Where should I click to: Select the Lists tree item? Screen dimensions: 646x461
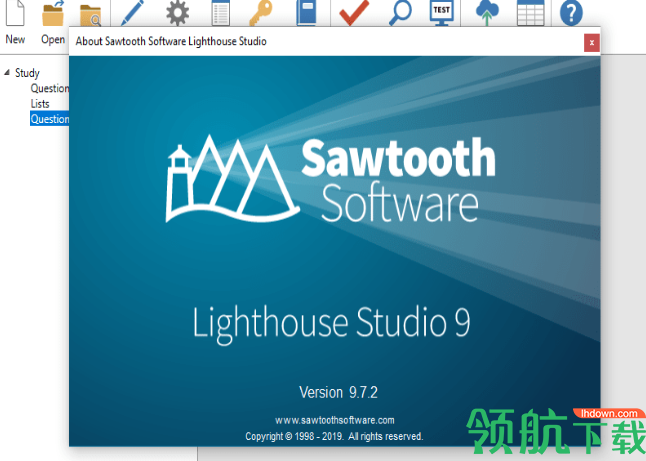(40, 103)
